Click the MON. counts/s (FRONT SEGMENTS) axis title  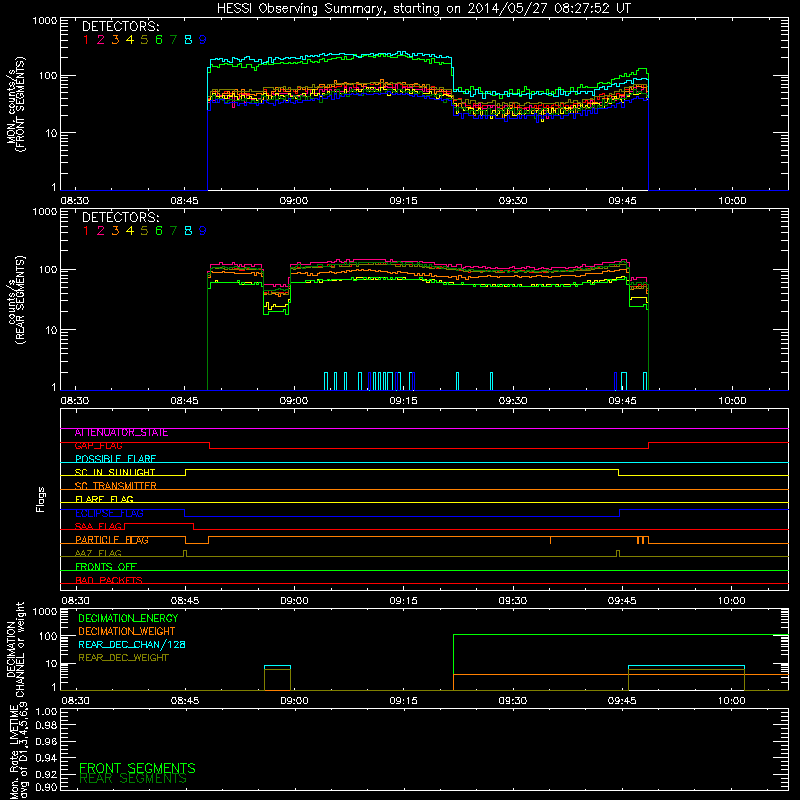(15, 104)
